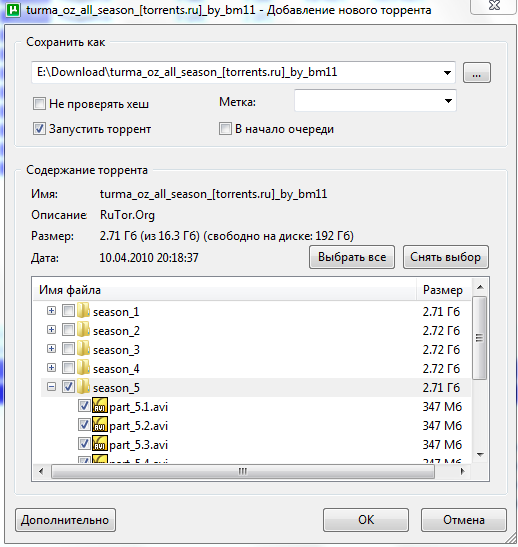Click the 'Размер' column header

coord(444,290)
